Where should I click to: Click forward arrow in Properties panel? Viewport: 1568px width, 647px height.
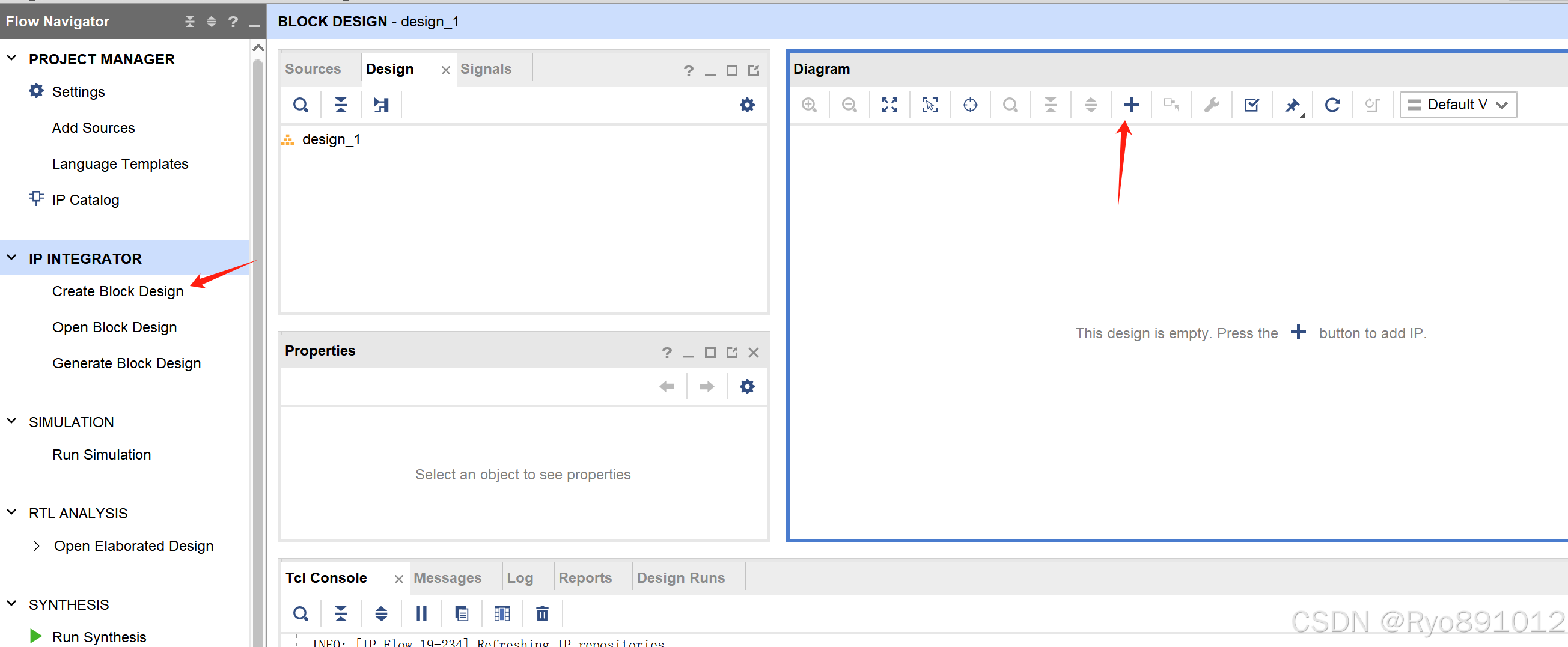pos(707,386)
